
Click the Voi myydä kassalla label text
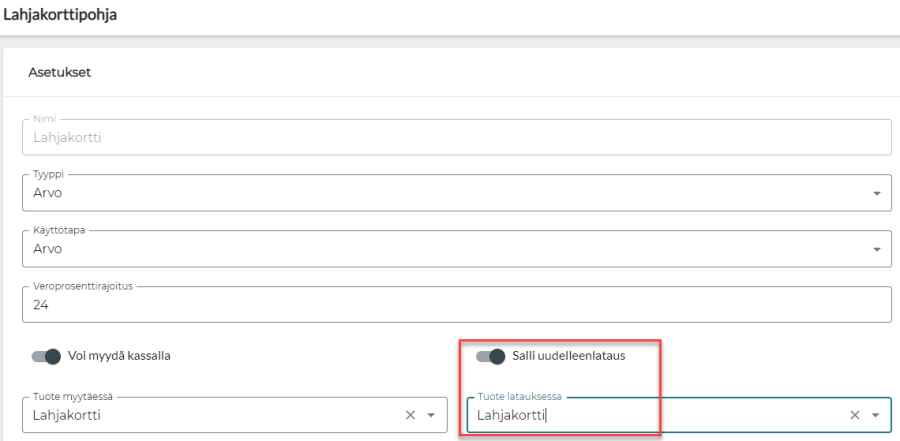(x=125, y=356)
